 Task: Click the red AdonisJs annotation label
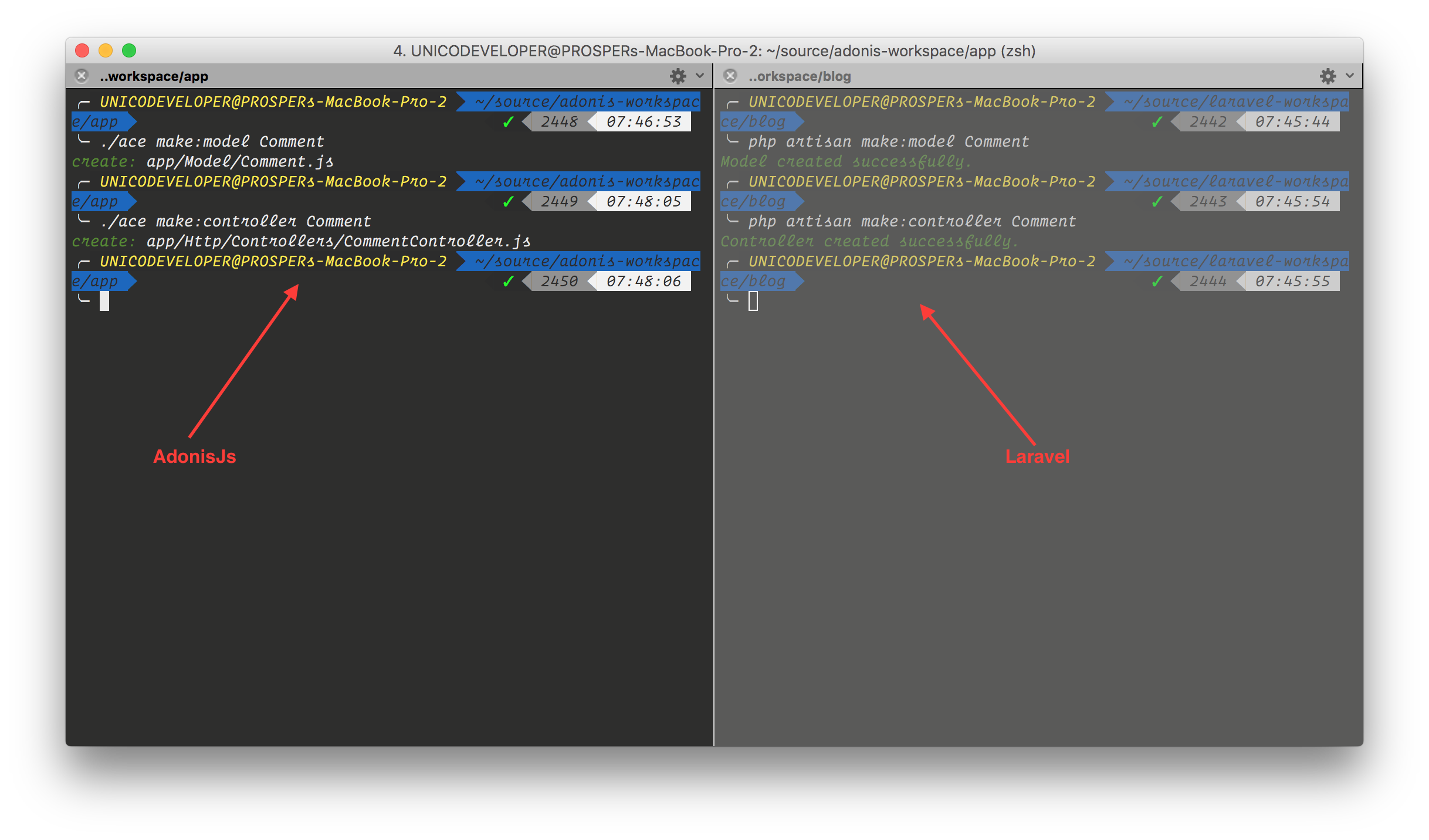pyautogui.click(x=194, y=456)
